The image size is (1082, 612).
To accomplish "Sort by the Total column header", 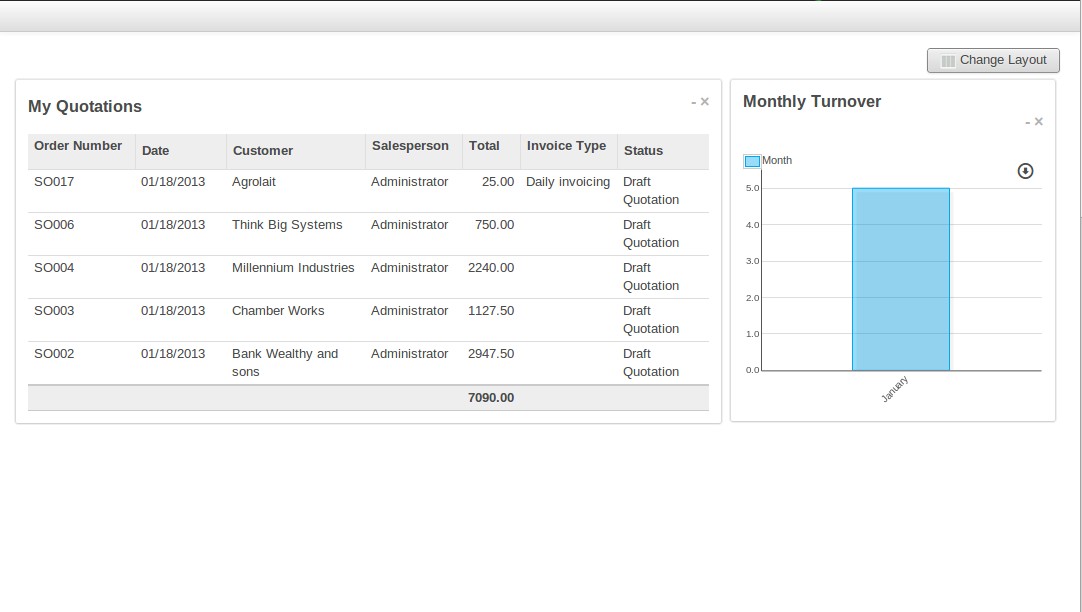I will (x=484, y=146).
